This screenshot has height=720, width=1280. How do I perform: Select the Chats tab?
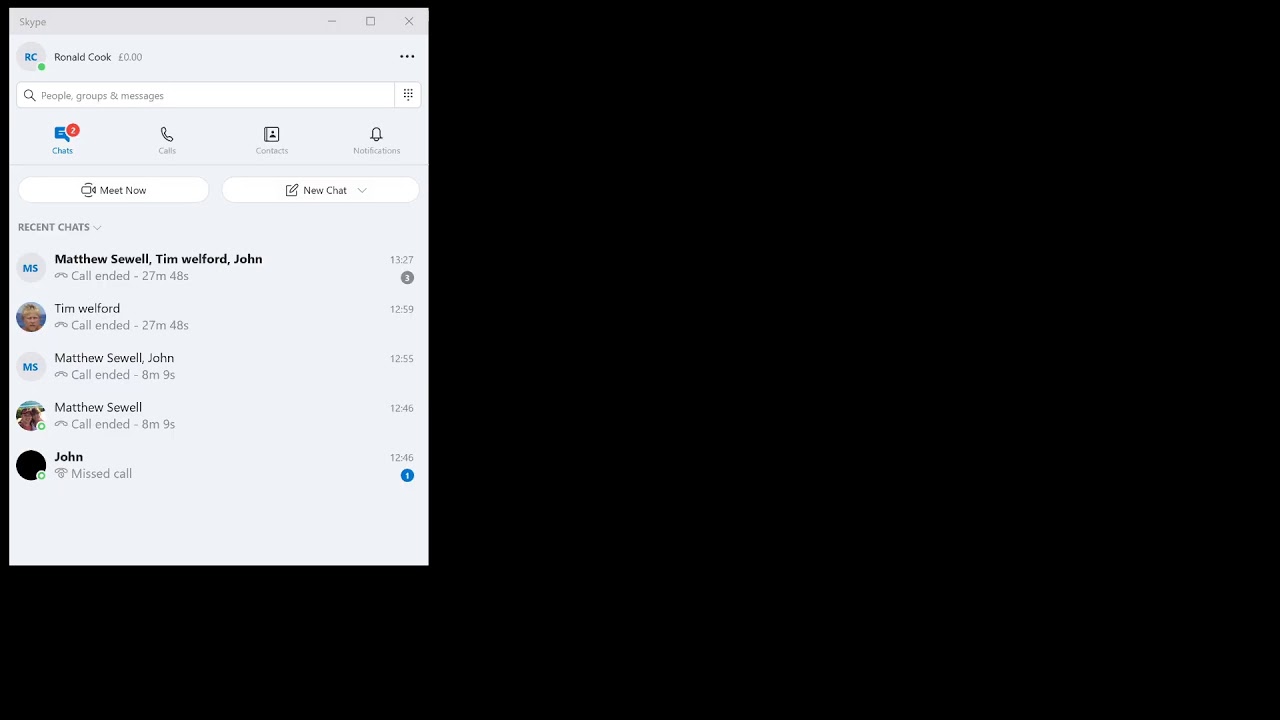click(x=63, y=140)
